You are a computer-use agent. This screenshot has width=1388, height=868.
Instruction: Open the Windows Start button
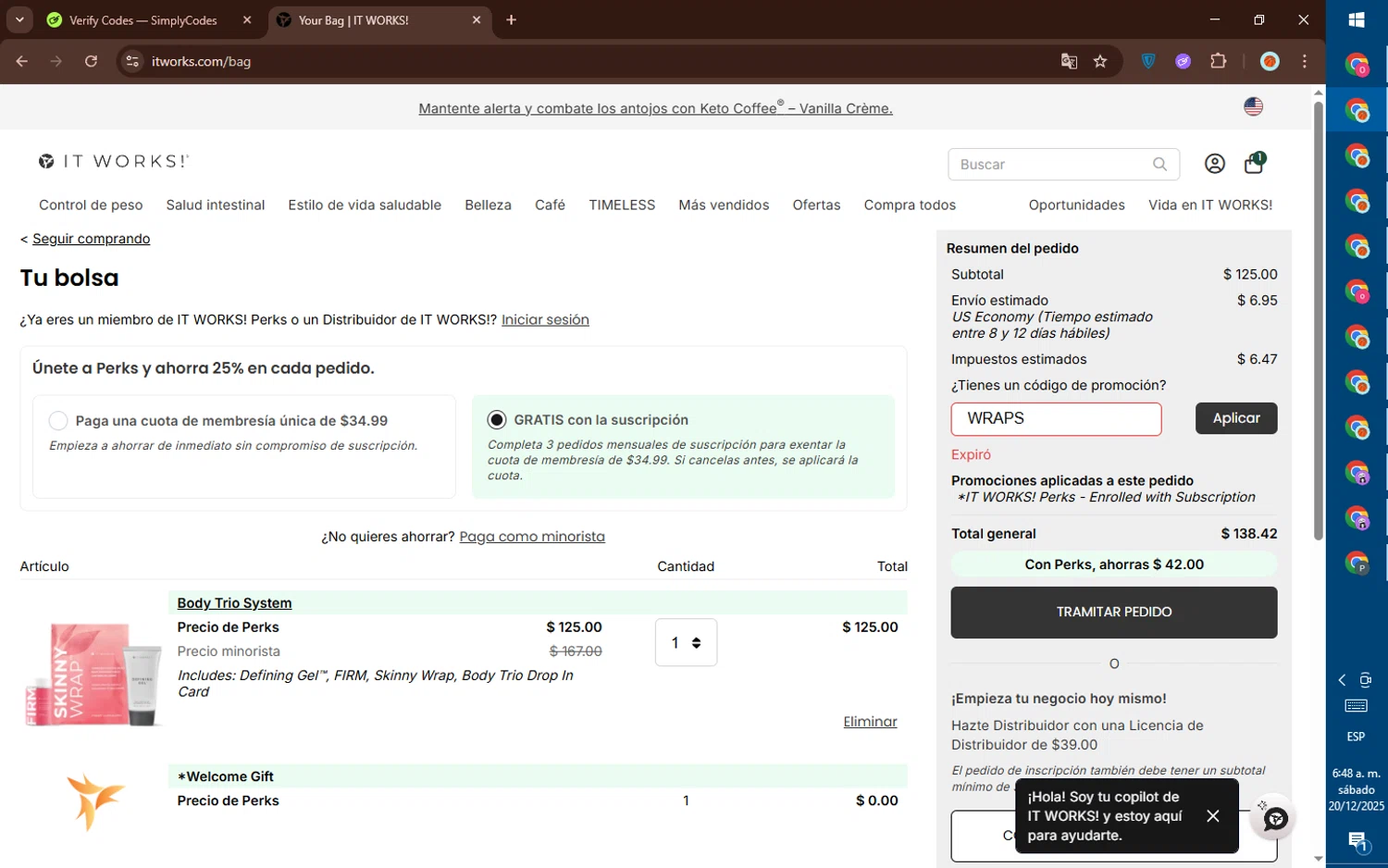[x=1357, y=19]
